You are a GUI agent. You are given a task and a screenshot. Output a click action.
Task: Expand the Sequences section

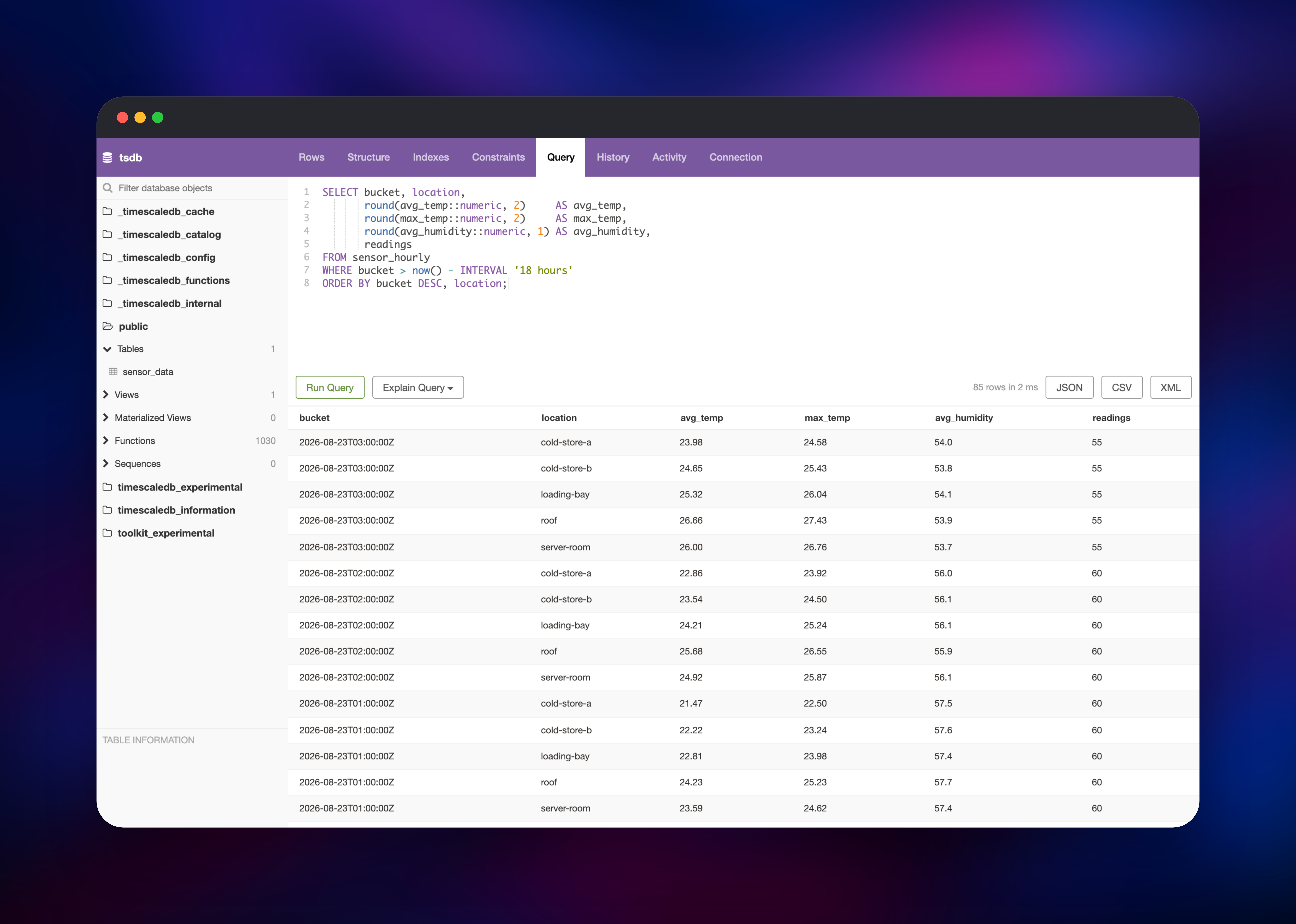click(106, 464)
